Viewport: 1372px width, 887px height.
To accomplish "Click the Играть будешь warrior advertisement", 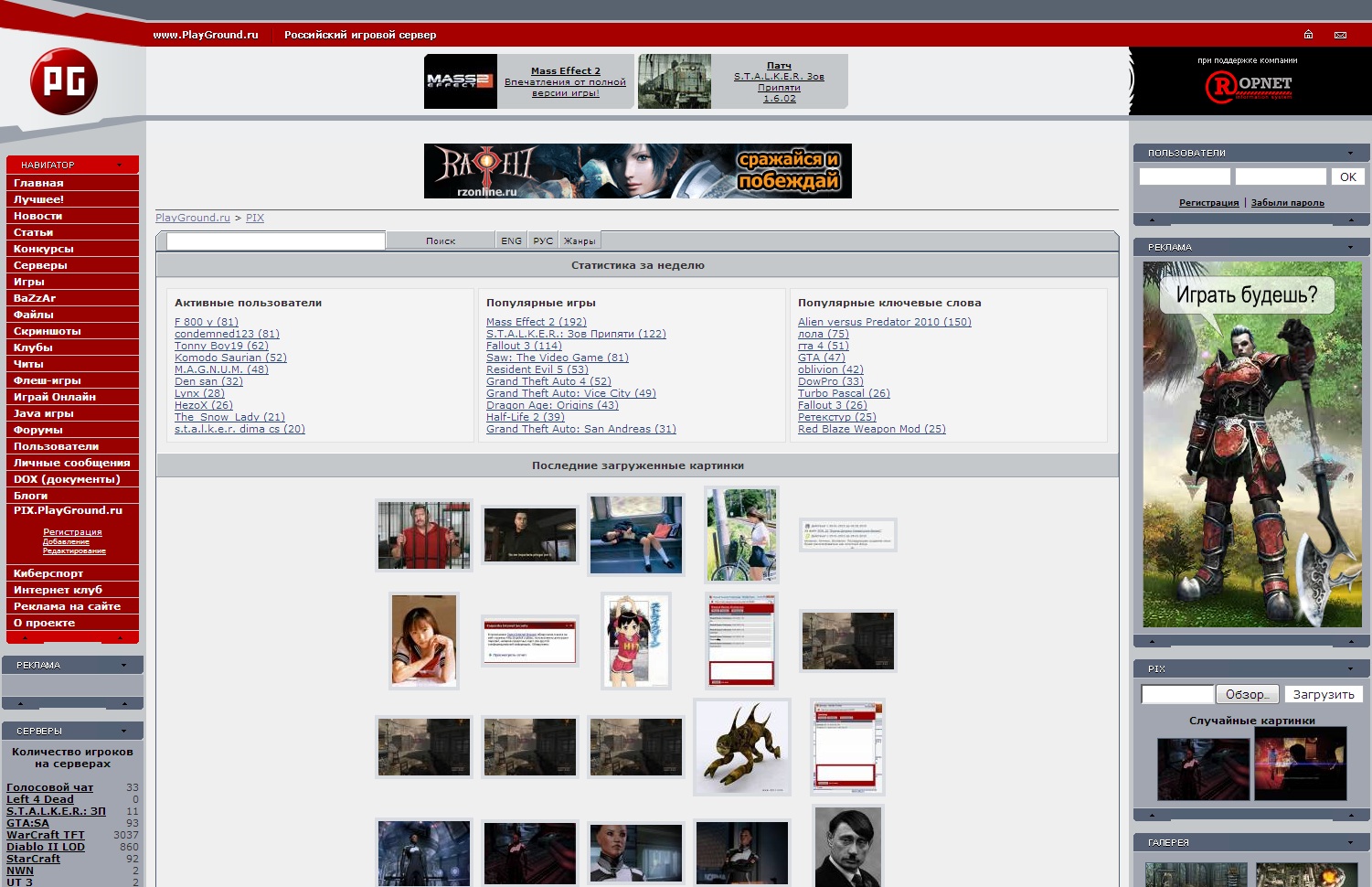I will (x=1252, y=444).
